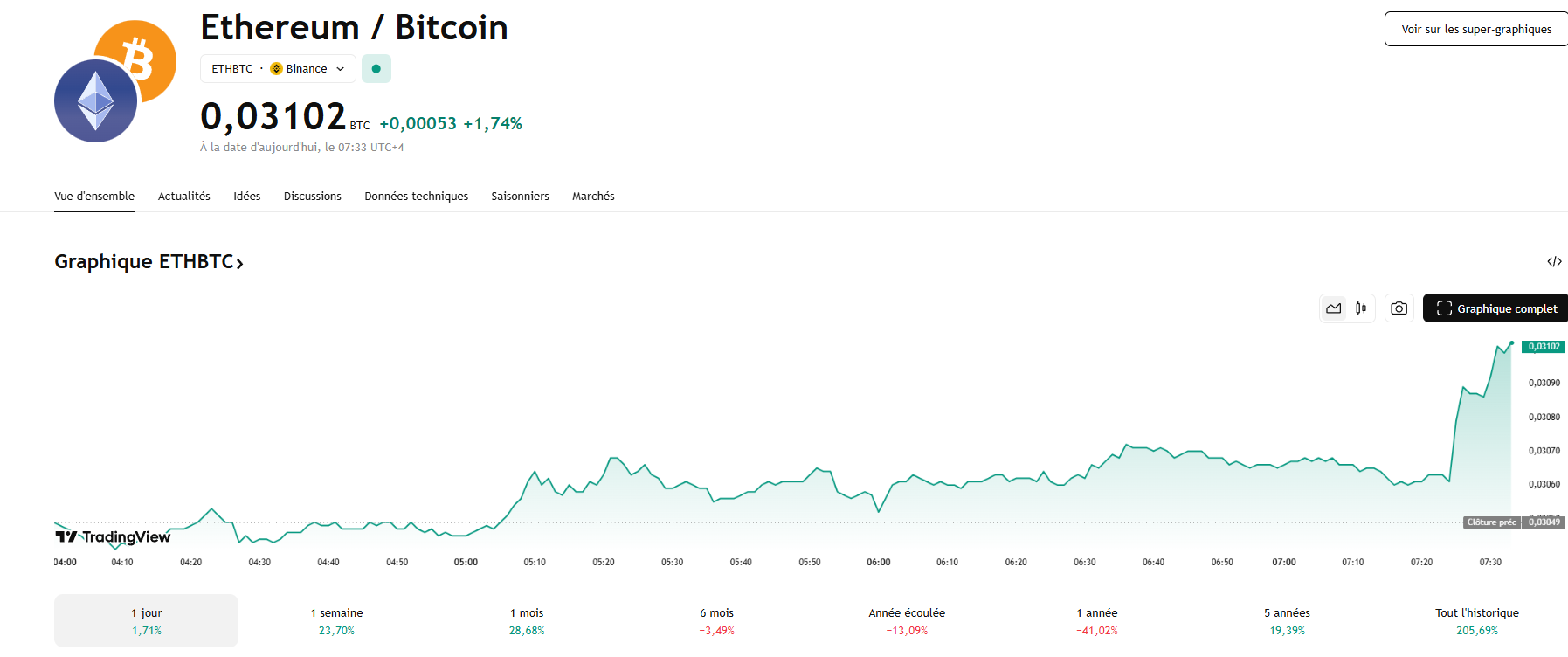Click the 0,03070 price axis label

(x=1544, y=451)
